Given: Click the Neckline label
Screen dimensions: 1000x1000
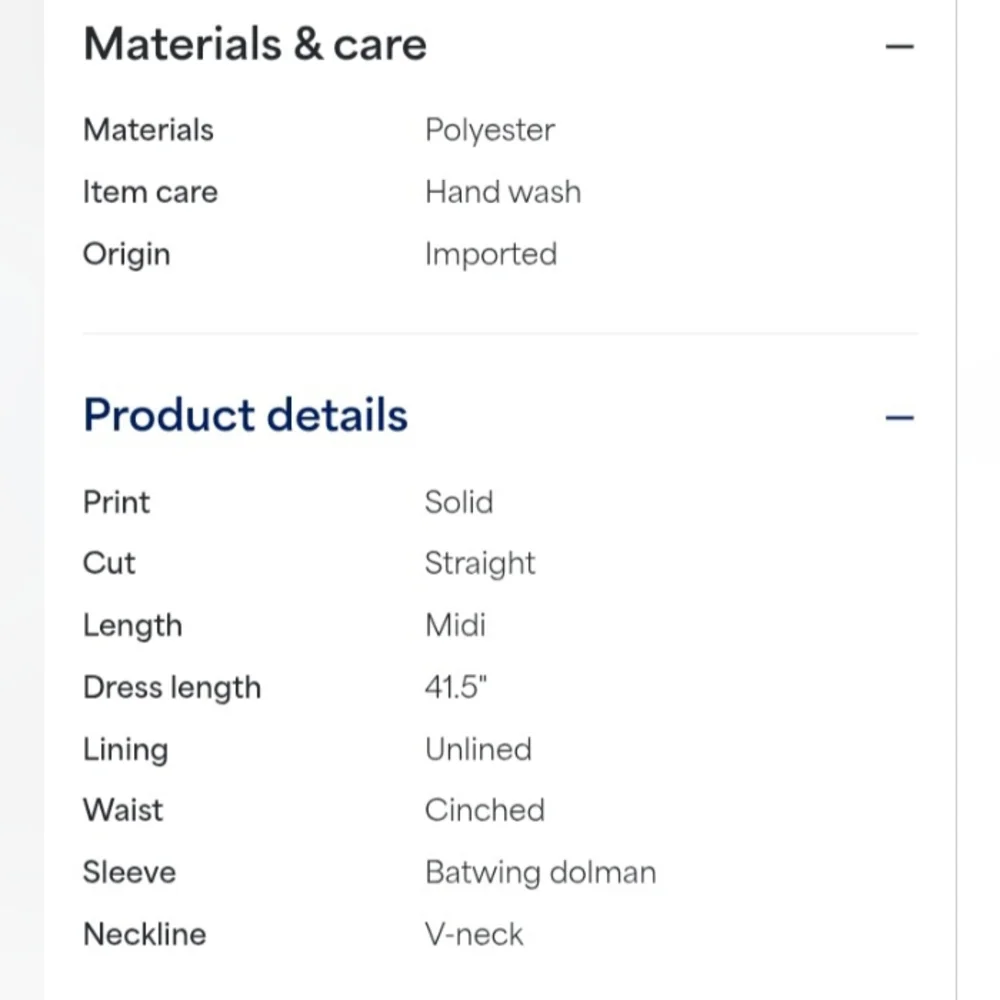Looking at the screenshot, I should [x=145, y=935].
